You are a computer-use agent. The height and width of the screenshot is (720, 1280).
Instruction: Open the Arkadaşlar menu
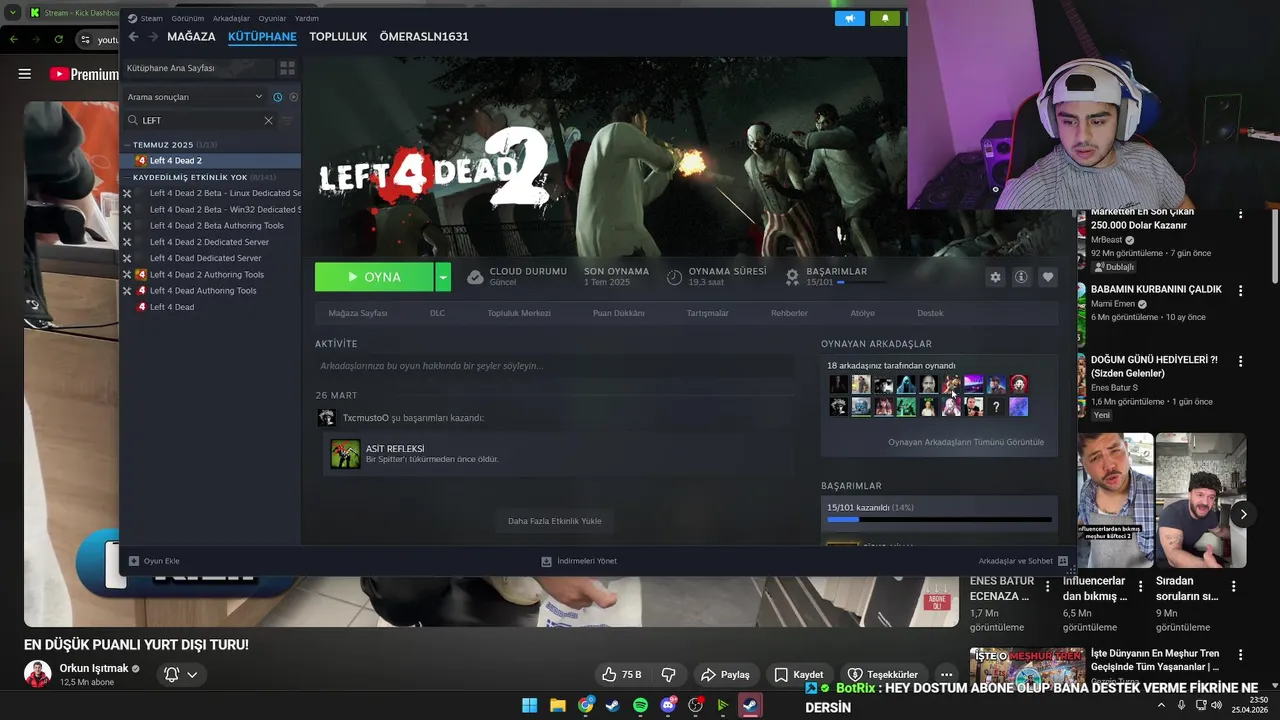pos(231,18)
